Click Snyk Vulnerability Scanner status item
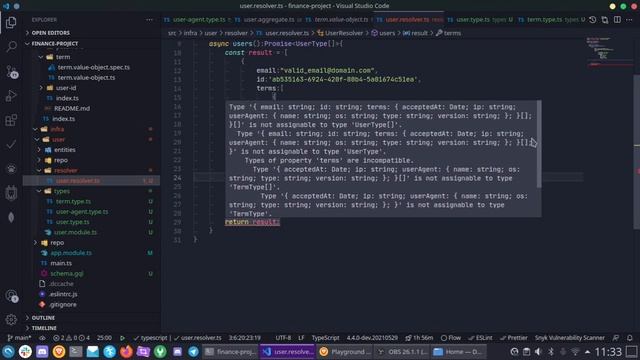Screen dimensions: 640x360 (x=570, y=338)
